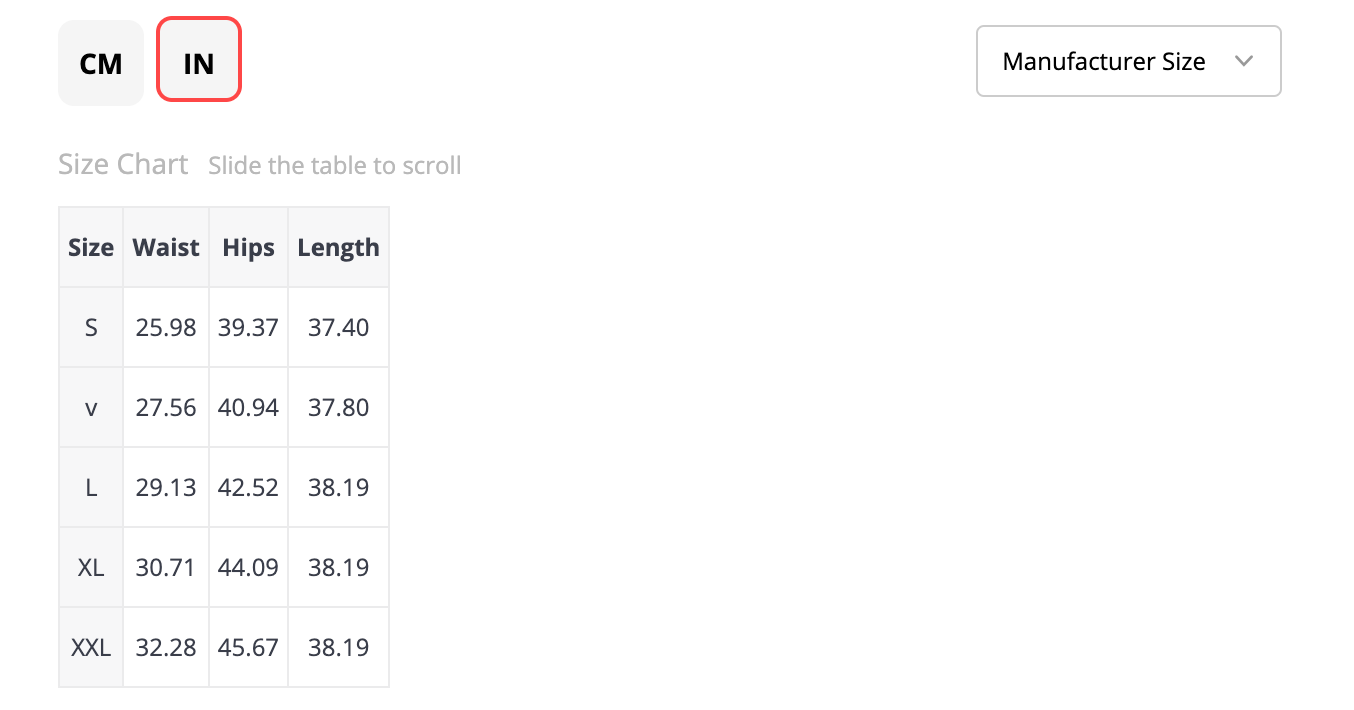
Task: Select the v size row label
Action: click(x=91, y=407)
